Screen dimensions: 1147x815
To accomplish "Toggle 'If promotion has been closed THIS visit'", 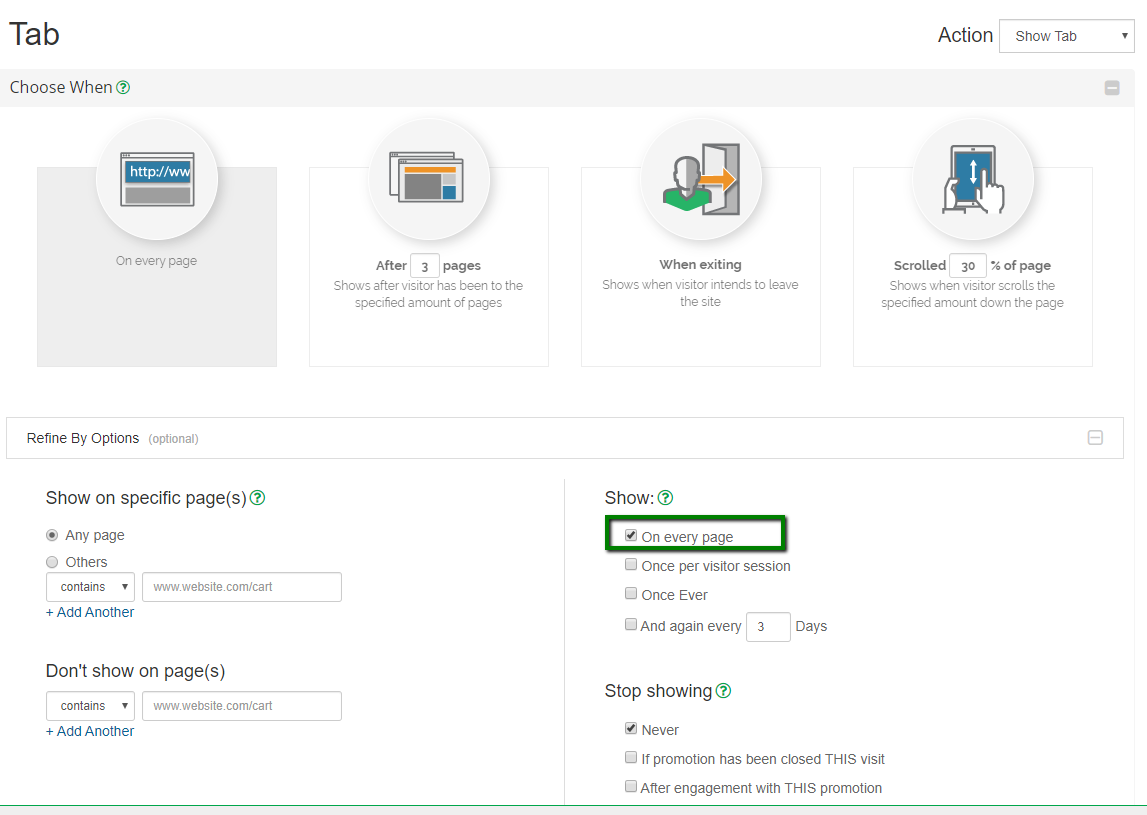I will click(x=631, y=758).
